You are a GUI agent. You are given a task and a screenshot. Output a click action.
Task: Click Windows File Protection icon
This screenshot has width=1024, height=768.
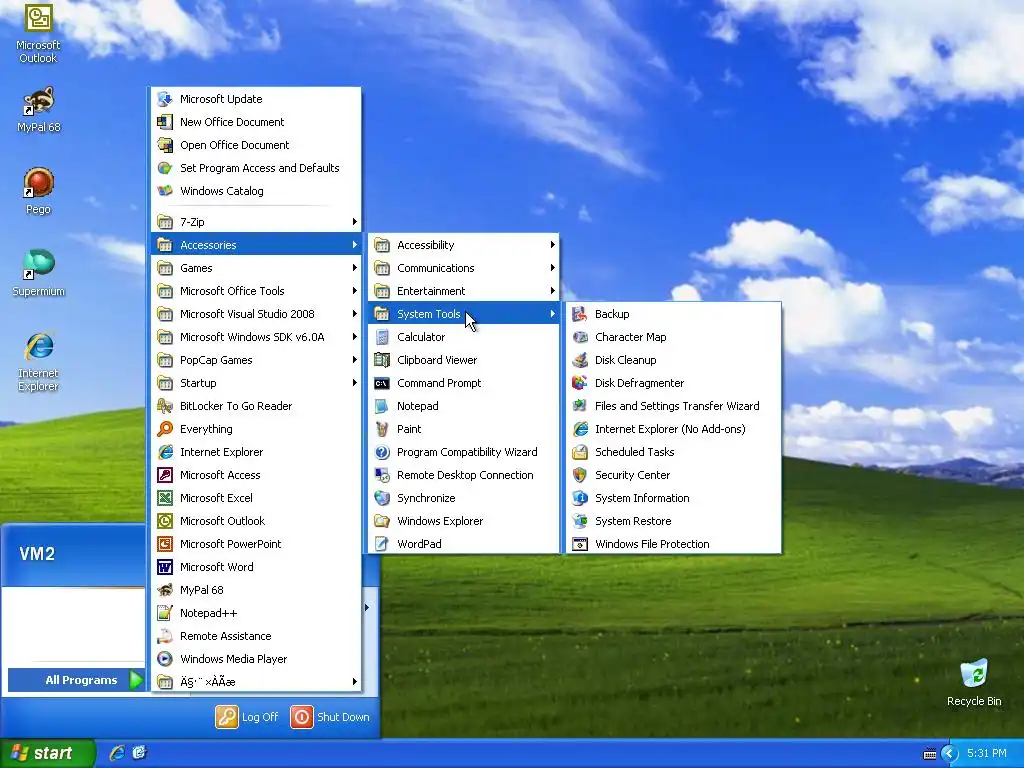(579, 544)
